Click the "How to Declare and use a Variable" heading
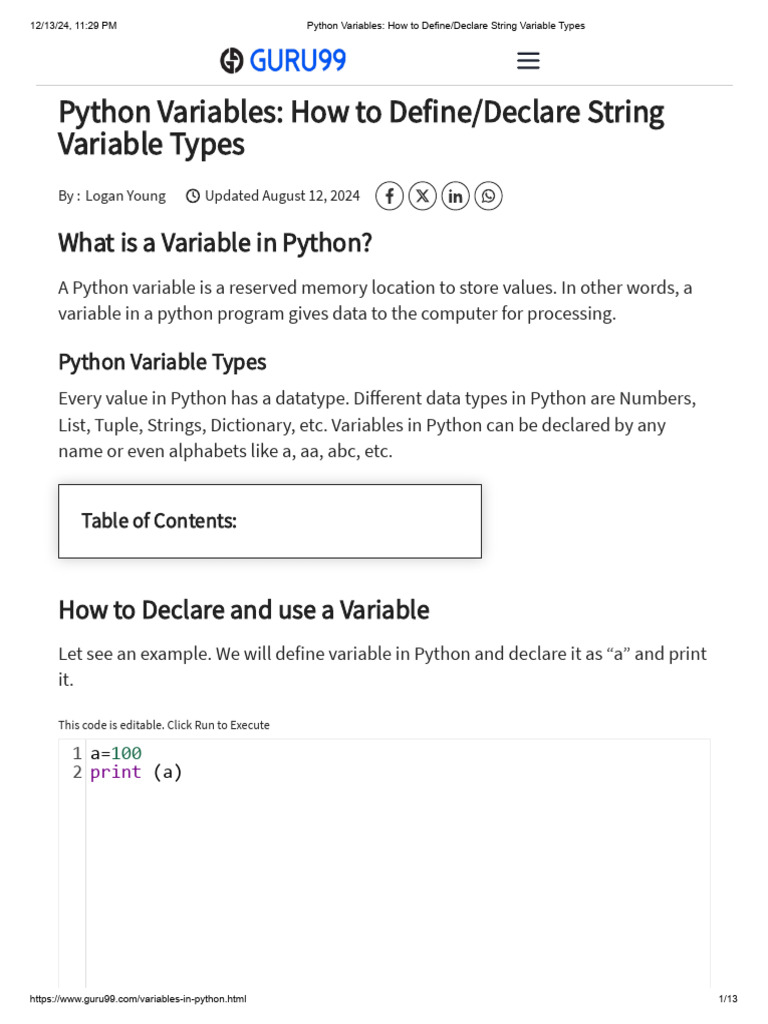Viewport: 768px width, 1024px height. click(x=243, y=610)
